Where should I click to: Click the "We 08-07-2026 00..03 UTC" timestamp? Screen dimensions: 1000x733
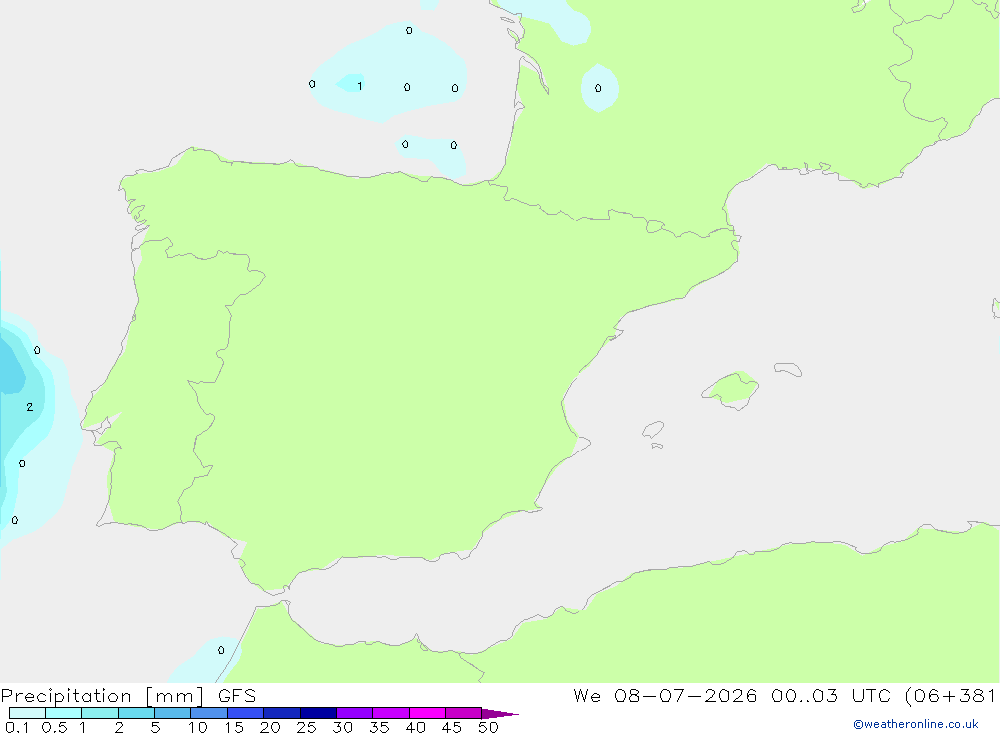click(x=732, y=696)
